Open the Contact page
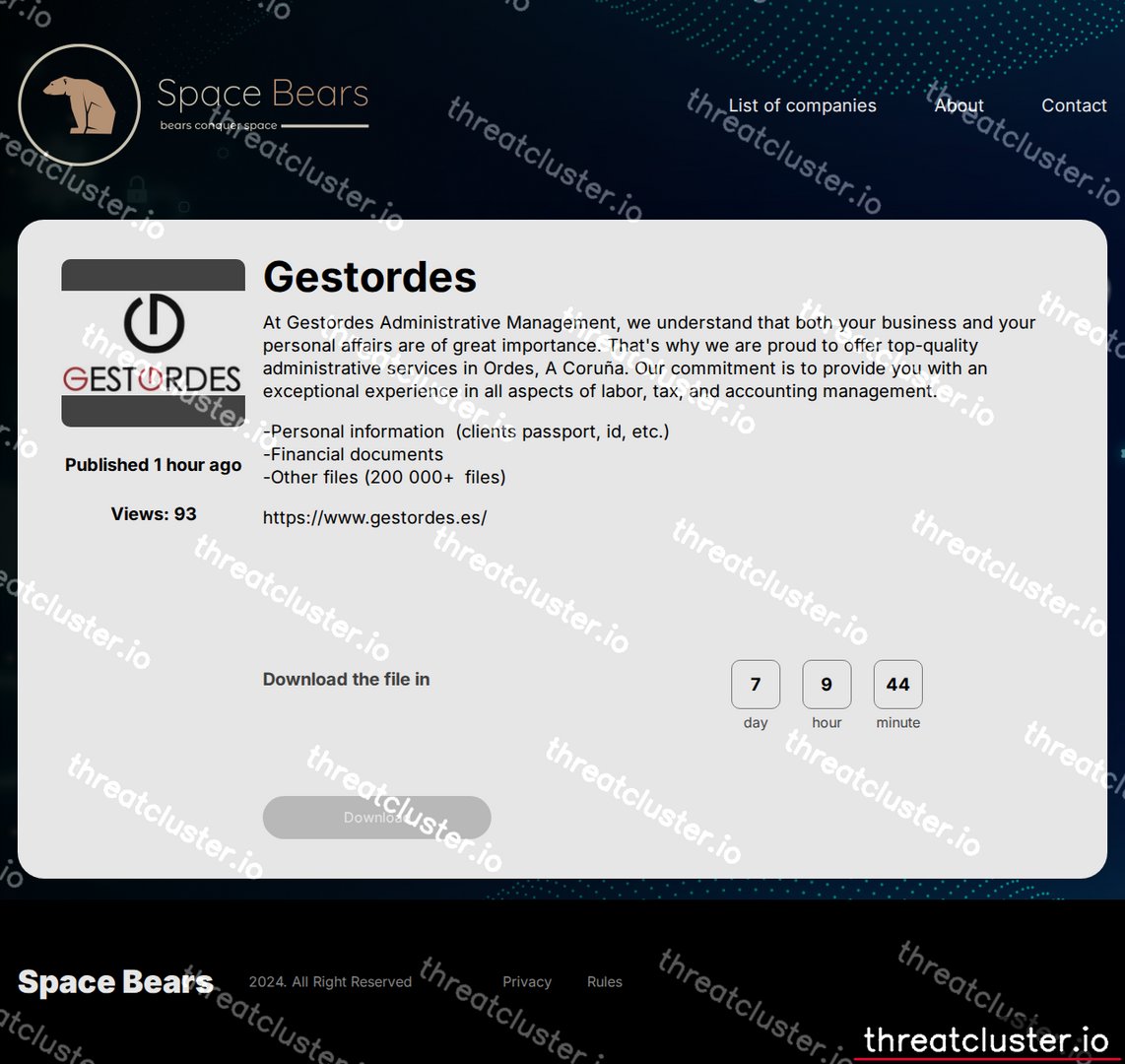This screenshot has width=1125, height=1064. tap(1074, 105)
